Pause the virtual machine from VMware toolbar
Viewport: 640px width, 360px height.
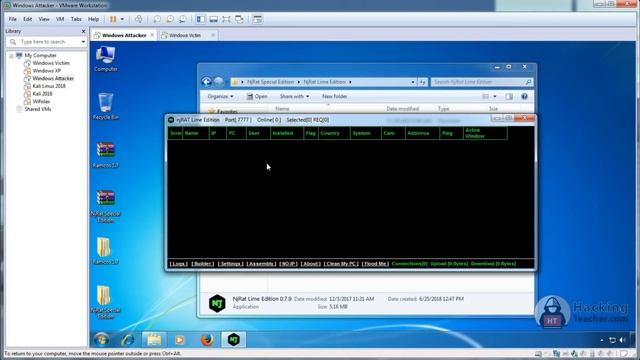(x=113, y=19)
